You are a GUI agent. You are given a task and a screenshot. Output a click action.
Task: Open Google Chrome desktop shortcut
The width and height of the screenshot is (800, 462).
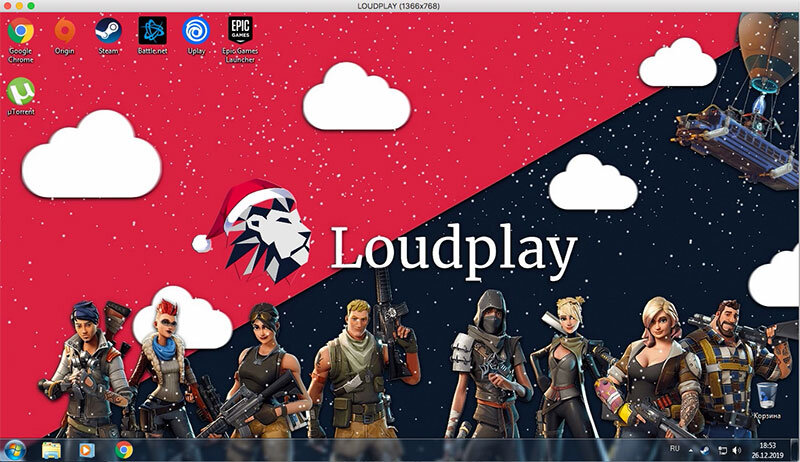pyautogui.click(x=20, y=39)
